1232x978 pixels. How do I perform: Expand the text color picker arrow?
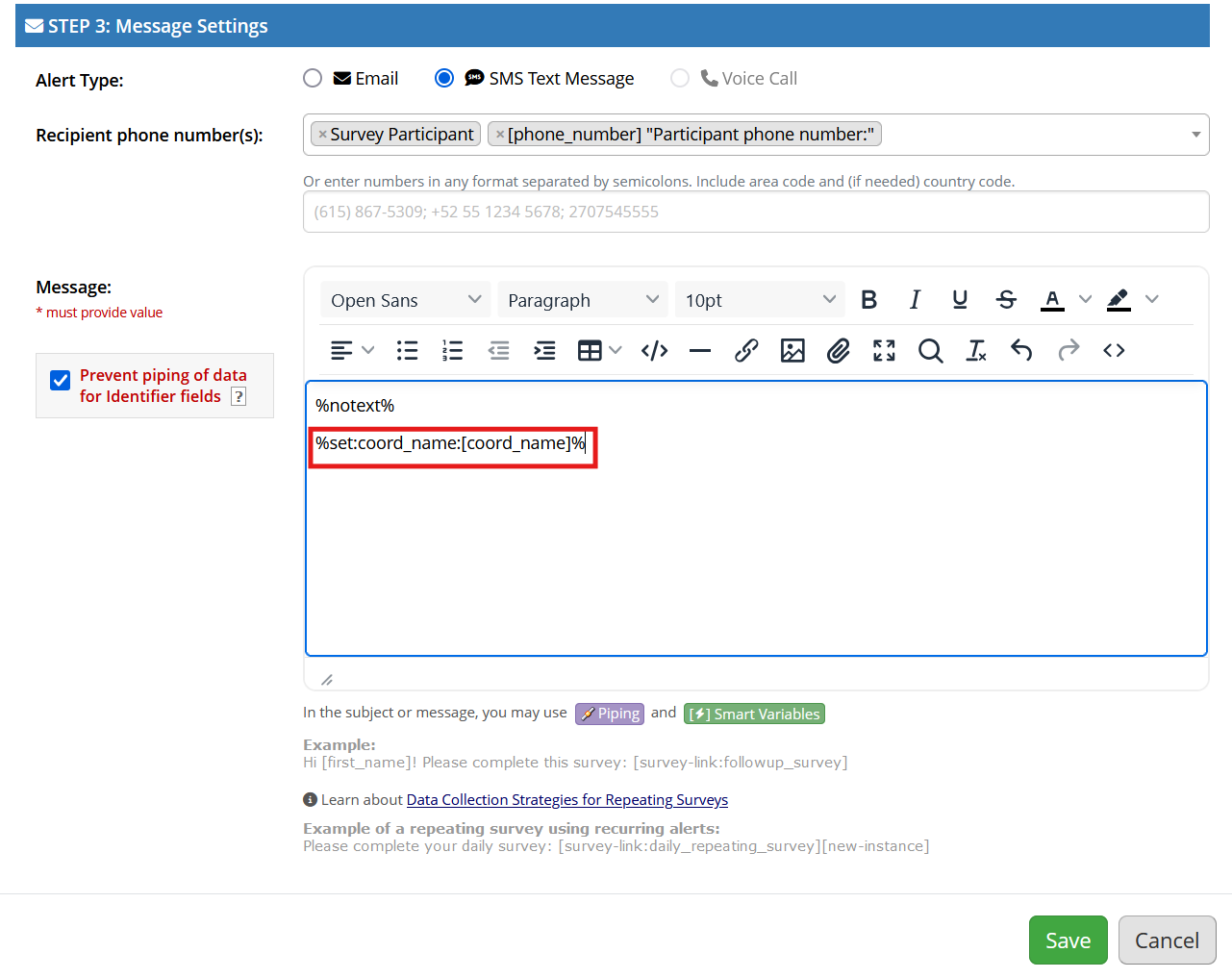click(1085, 299)
